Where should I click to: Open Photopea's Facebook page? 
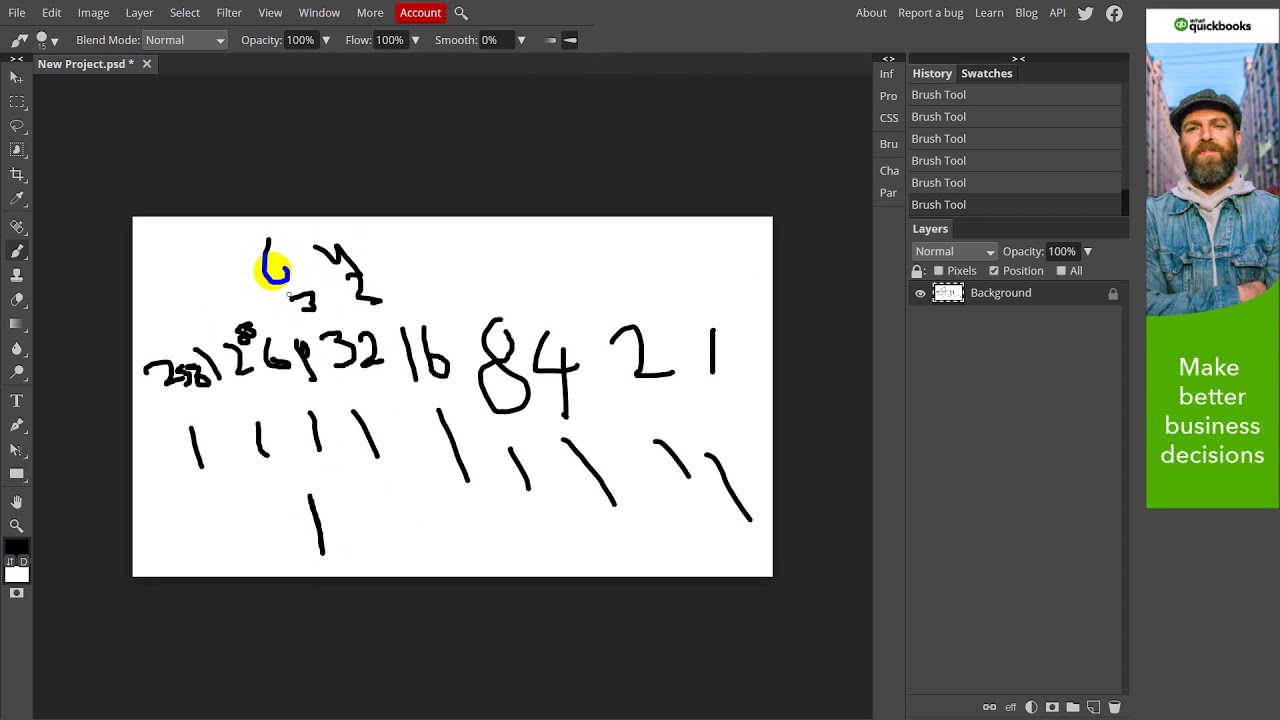[1114, 13]
